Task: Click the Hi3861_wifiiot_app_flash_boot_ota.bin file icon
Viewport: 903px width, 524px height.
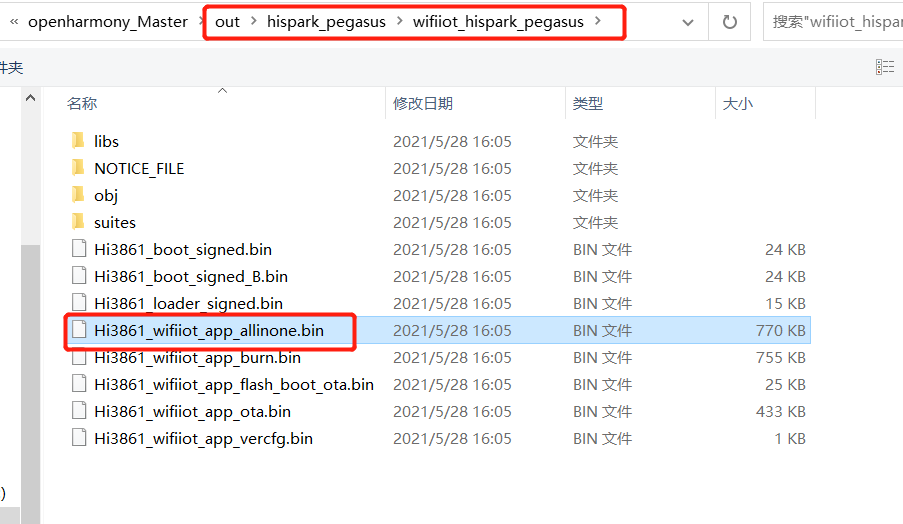Action: click(x=79, y=383)
